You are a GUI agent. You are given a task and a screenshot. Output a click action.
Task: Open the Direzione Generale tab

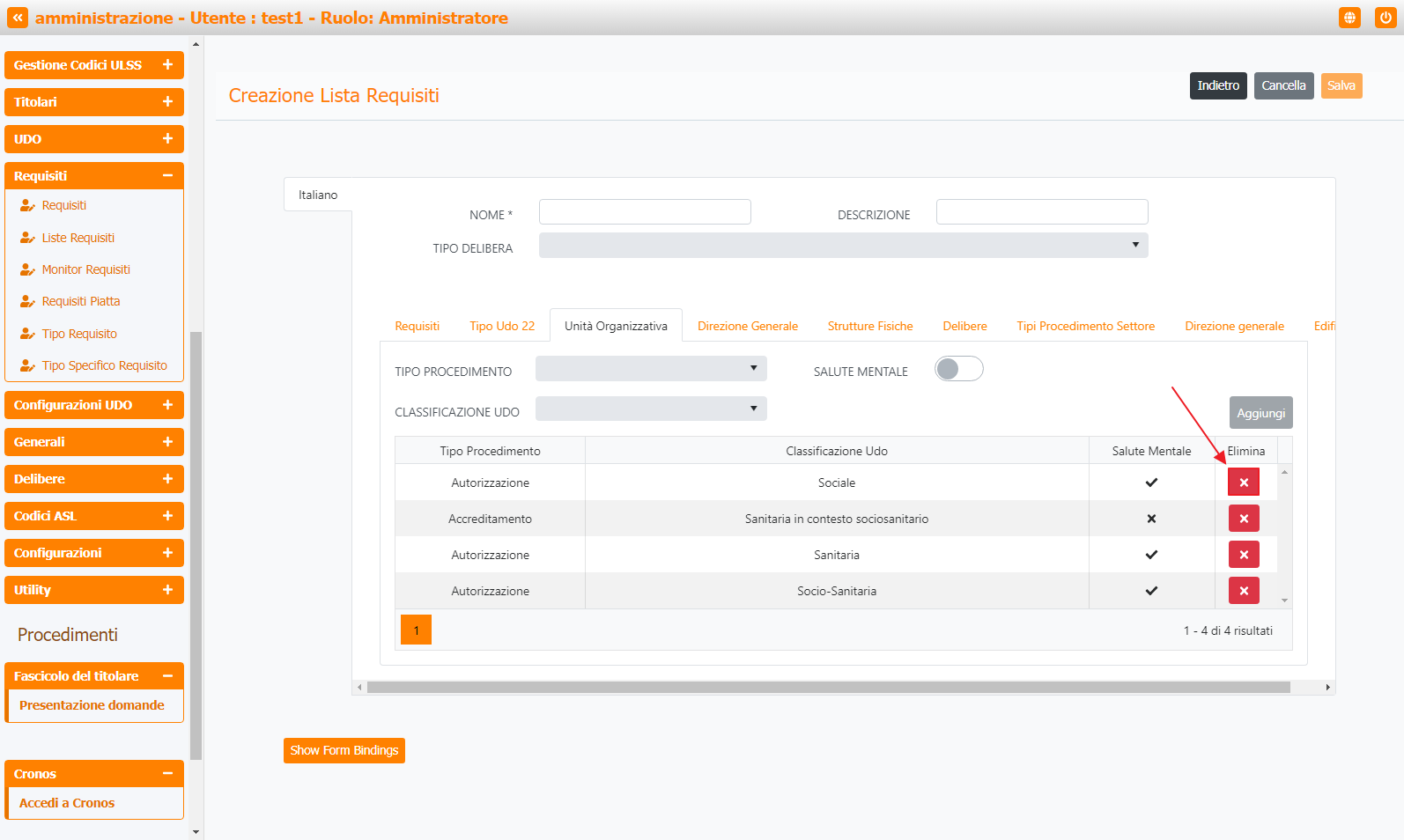(748, 326)
